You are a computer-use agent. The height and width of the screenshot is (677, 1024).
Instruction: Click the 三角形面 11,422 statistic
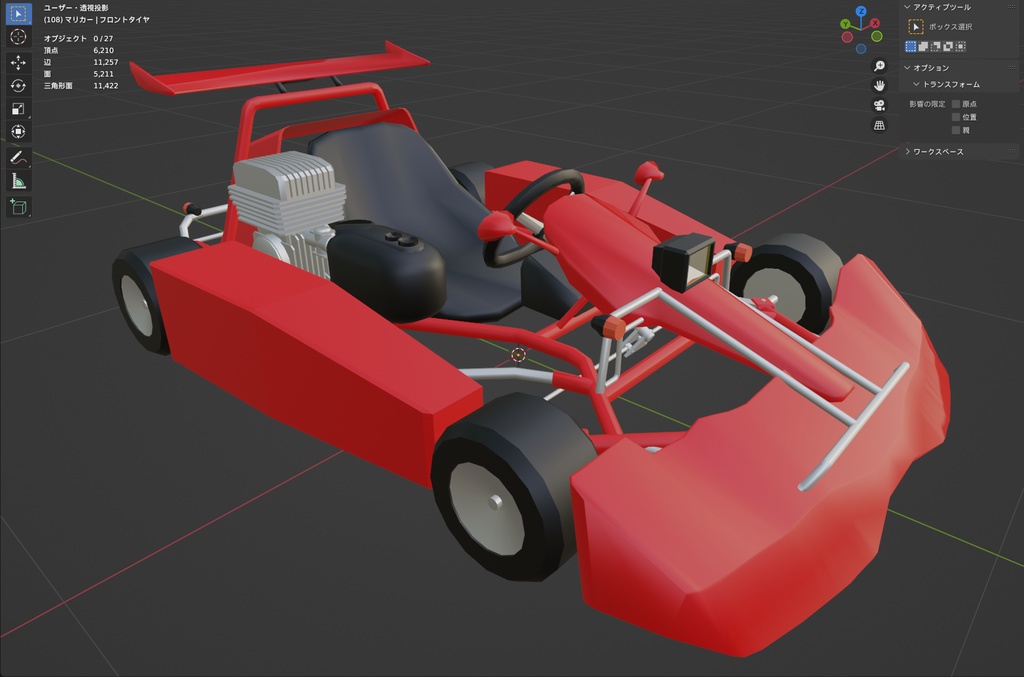click(81, 86)
